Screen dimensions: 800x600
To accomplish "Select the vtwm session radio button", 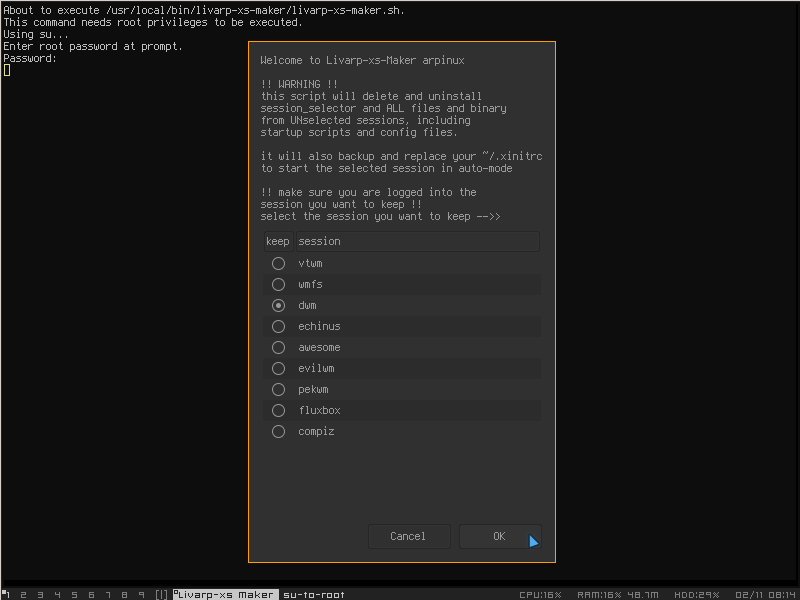I will tap(278, 263).
